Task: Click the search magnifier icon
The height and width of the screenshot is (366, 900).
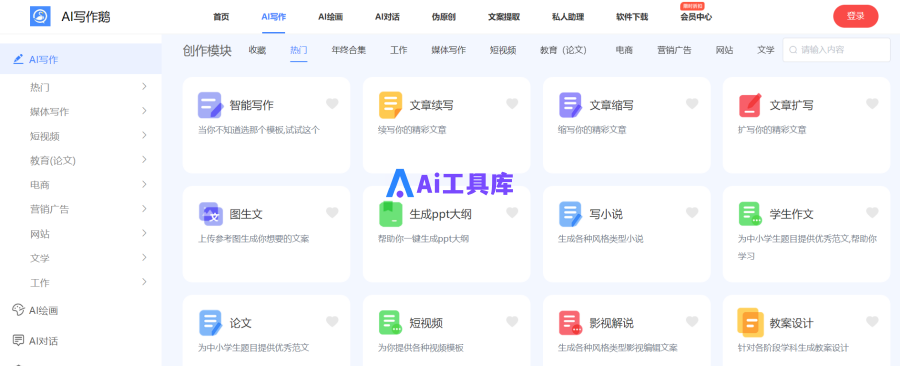Action: click(x=794, y=50)
